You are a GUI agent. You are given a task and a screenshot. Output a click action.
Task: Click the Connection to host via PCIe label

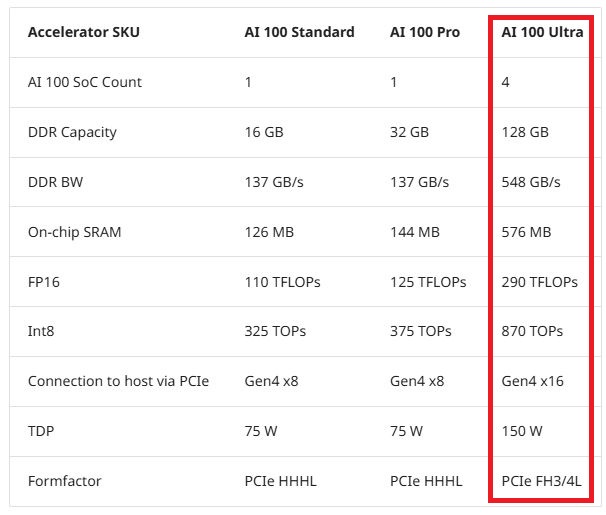[118, 381]
